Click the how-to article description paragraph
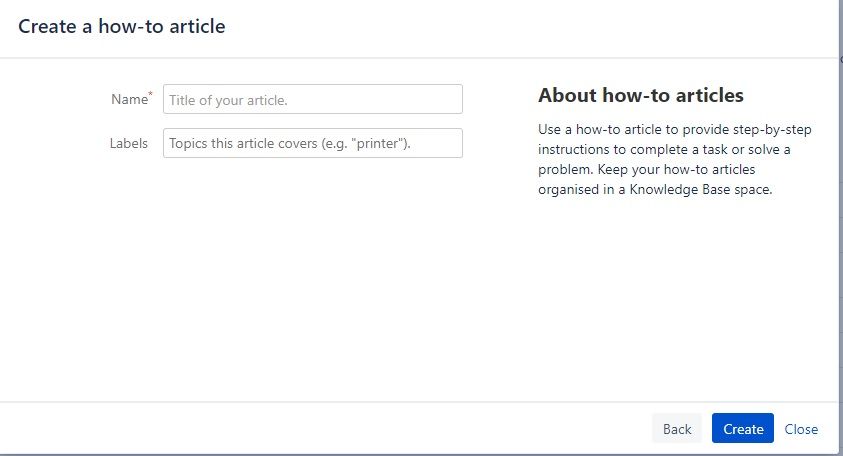 [675, 159]
